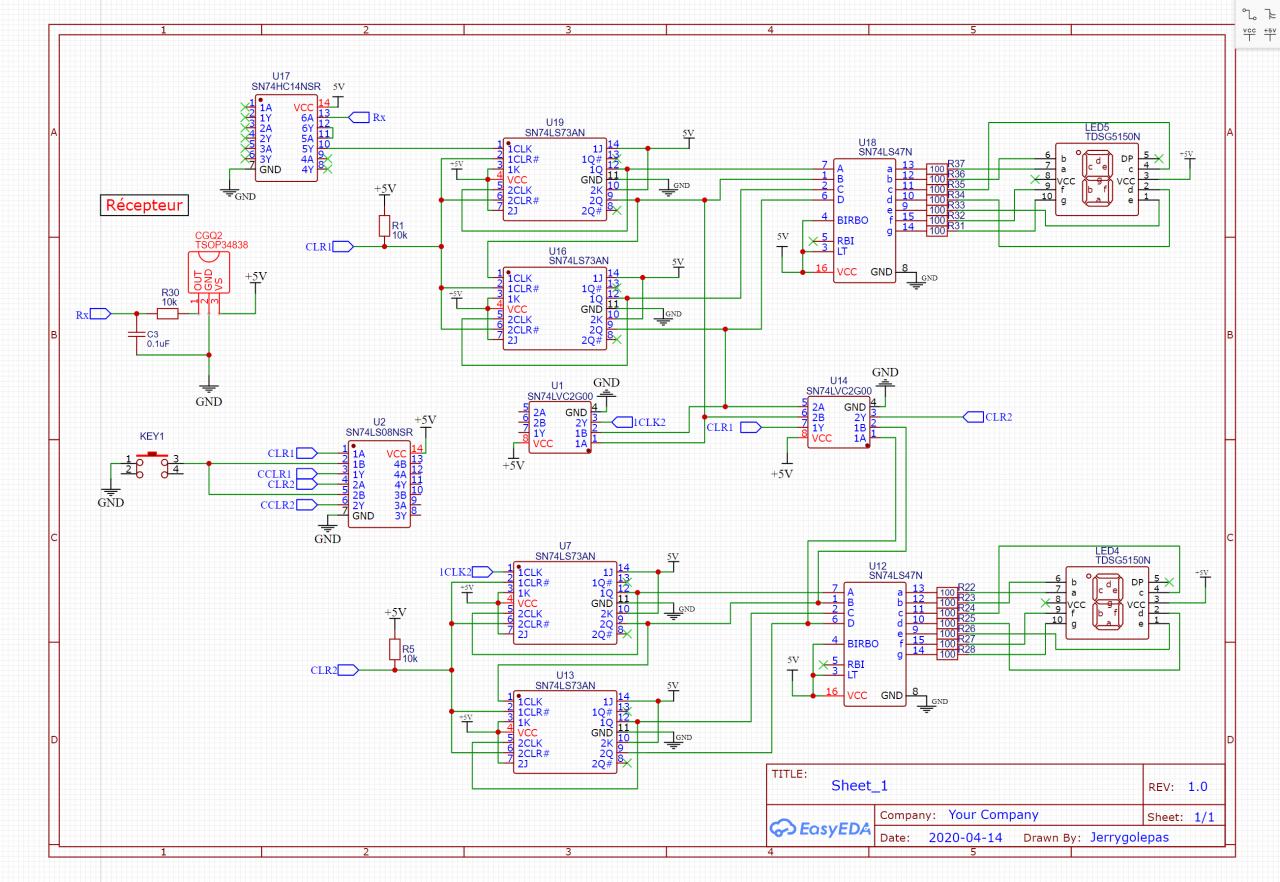Image resolution: width=1280 pixels, height=882 pixels.
Task: Click the U16 flip-flop designator
Action: click(x=557, y=251)
